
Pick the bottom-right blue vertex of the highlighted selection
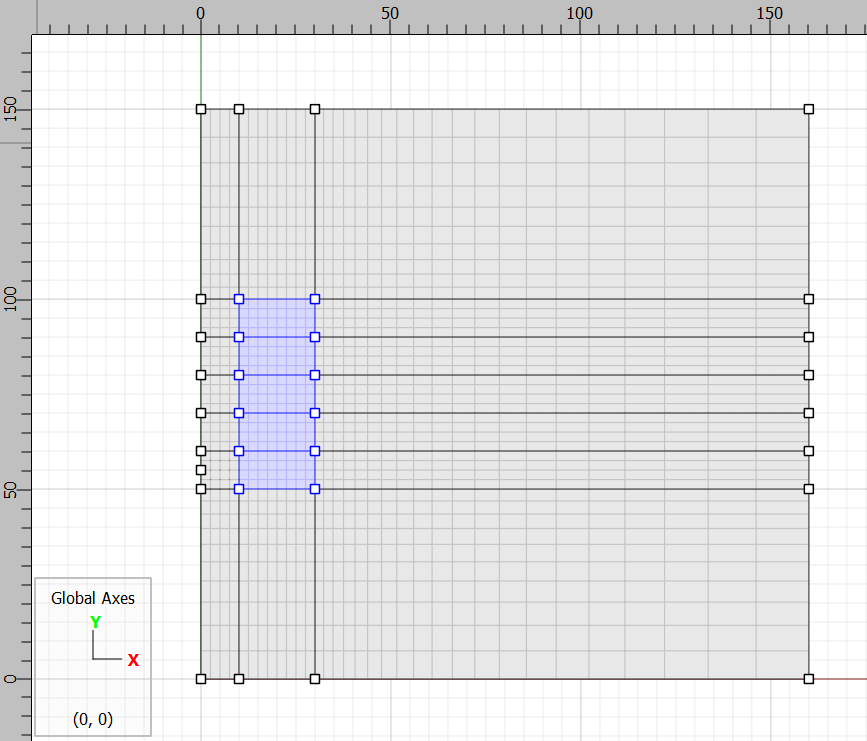tap(315, 489)
